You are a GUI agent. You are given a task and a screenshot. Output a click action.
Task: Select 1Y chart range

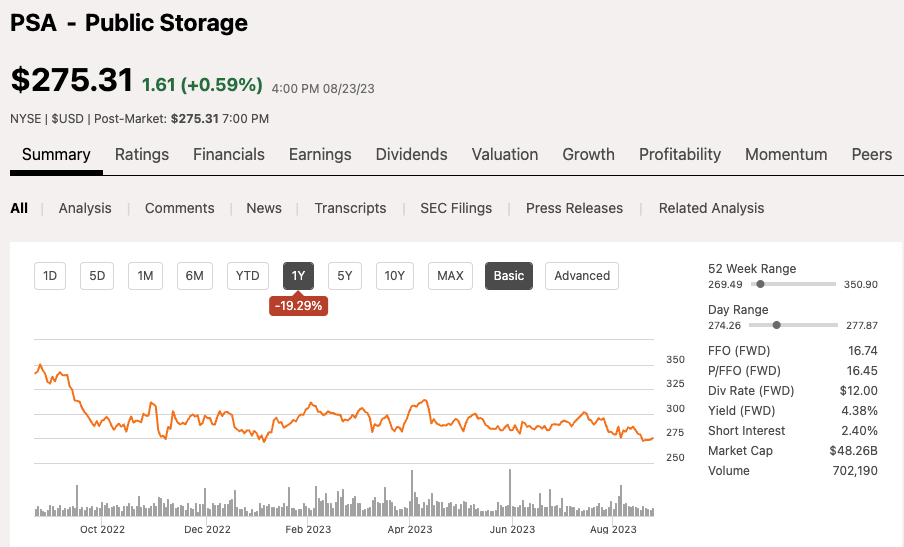pyautogui.click(x=298, y=276)
